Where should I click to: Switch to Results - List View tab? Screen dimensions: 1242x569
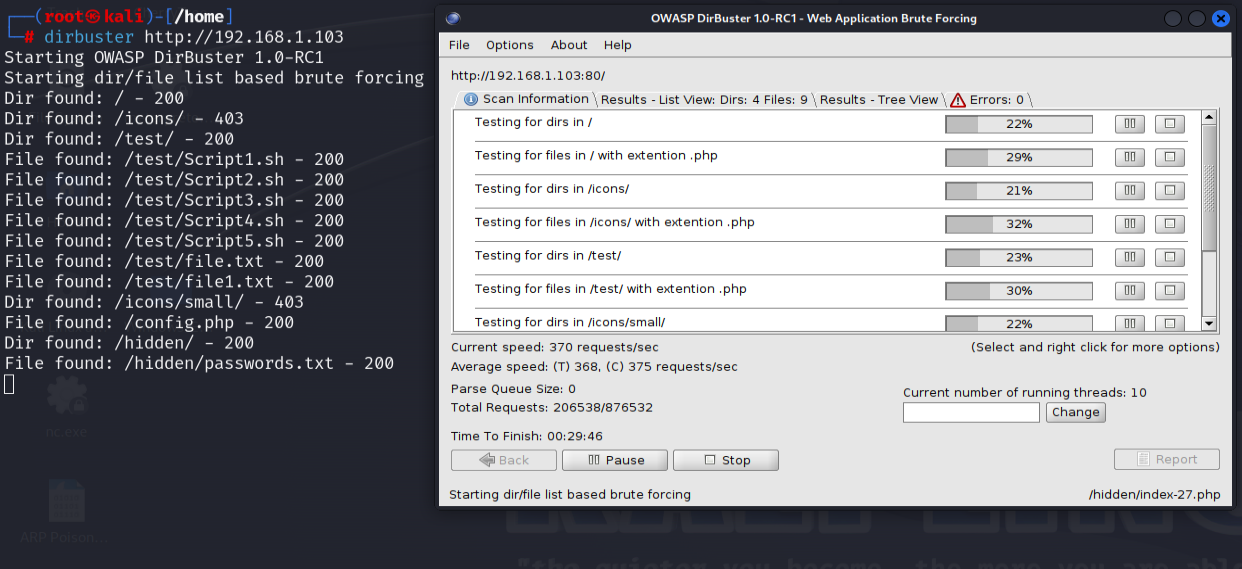pyautogui.click(x=704, y=100)
